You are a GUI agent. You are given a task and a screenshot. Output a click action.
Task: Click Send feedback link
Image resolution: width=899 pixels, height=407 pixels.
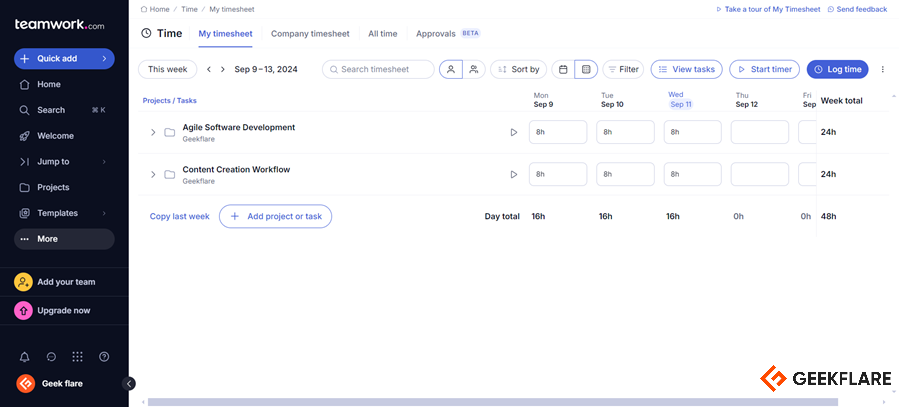click(857, 9)
